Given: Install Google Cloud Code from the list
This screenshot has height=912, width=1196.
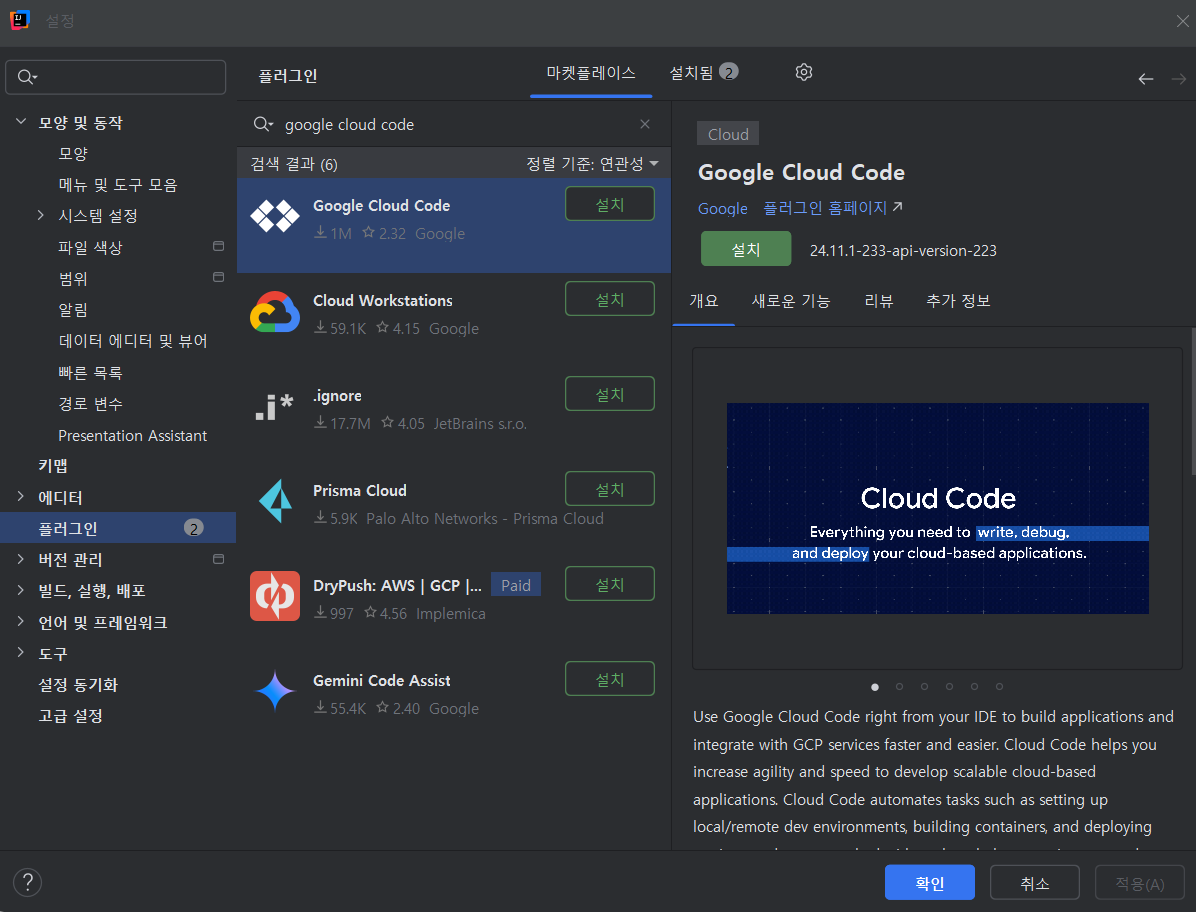Looking at the screenshot, I should coord(609,204).
